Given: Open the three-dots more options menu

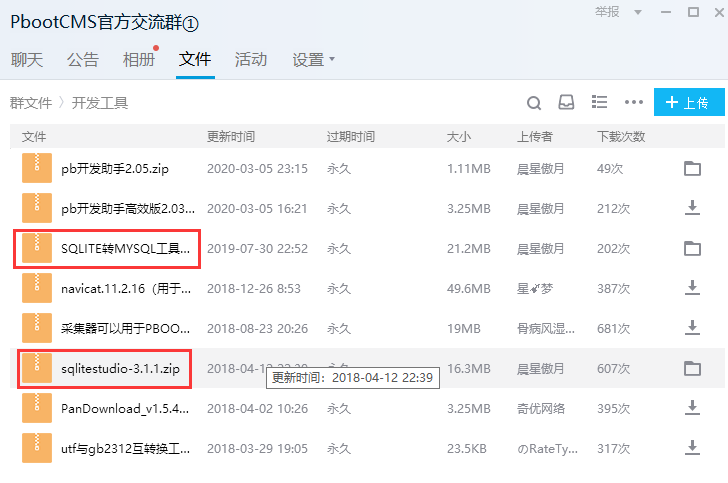Looking at the screenshot, I should pos(633,102).
